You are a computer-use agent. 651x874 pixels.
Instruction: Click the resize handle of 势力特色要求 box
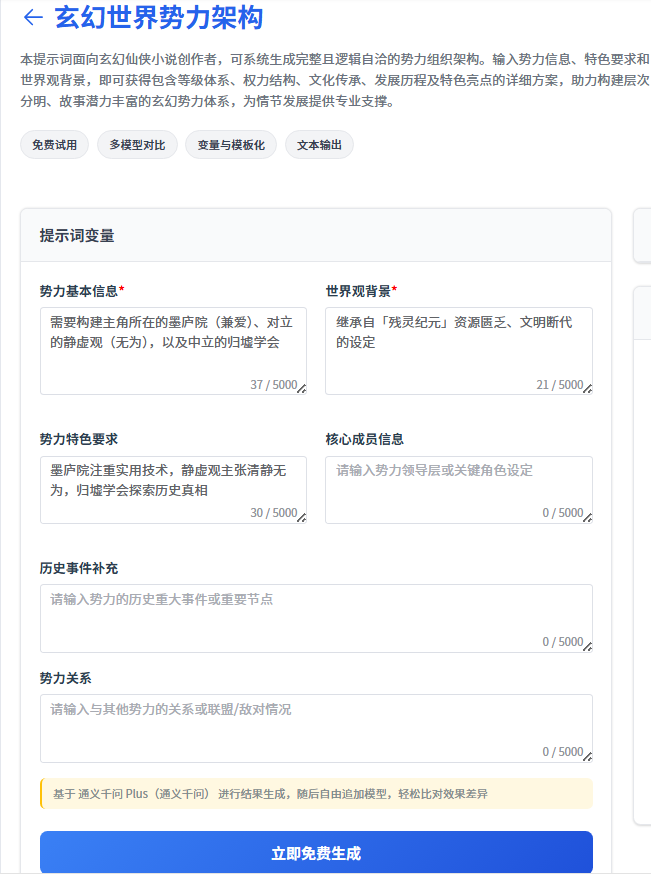tap(301, 517)
